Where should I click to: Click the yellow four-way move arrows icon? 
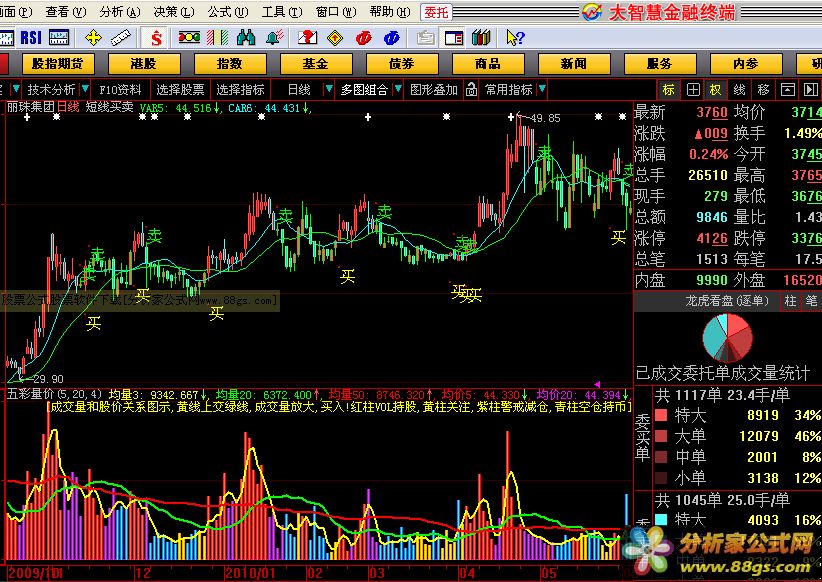click(x=93, y=37)
